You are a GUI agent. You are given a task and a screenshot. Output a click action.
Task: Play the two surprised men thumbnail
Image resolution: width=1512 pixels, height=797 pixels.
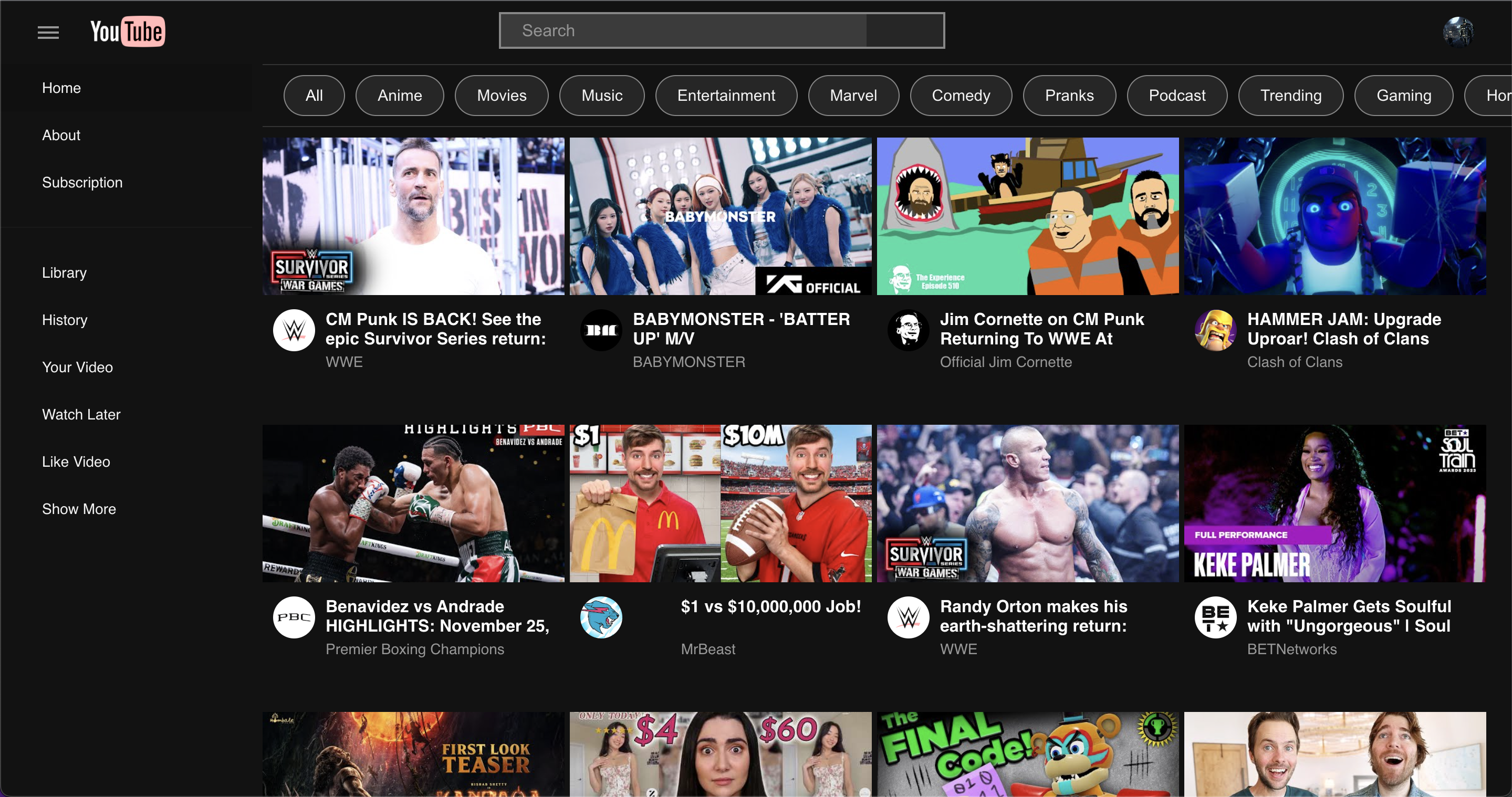[x=1336, y=754]
